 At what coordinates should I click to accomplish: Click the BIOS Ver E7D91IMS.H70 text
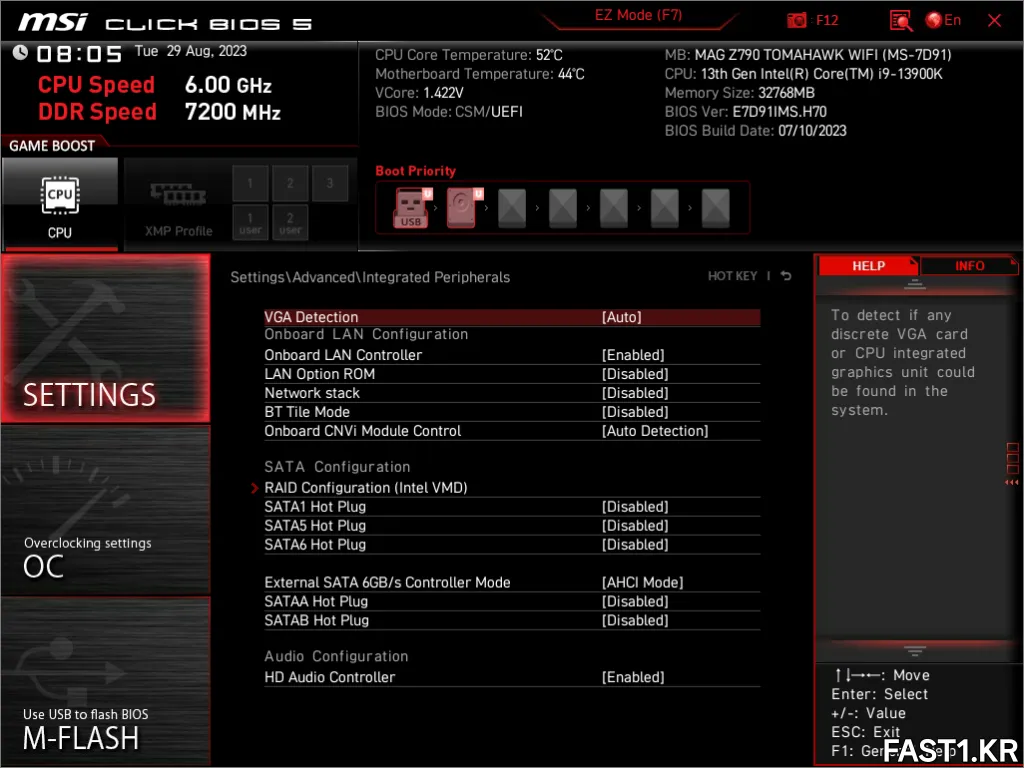(746, 112)
